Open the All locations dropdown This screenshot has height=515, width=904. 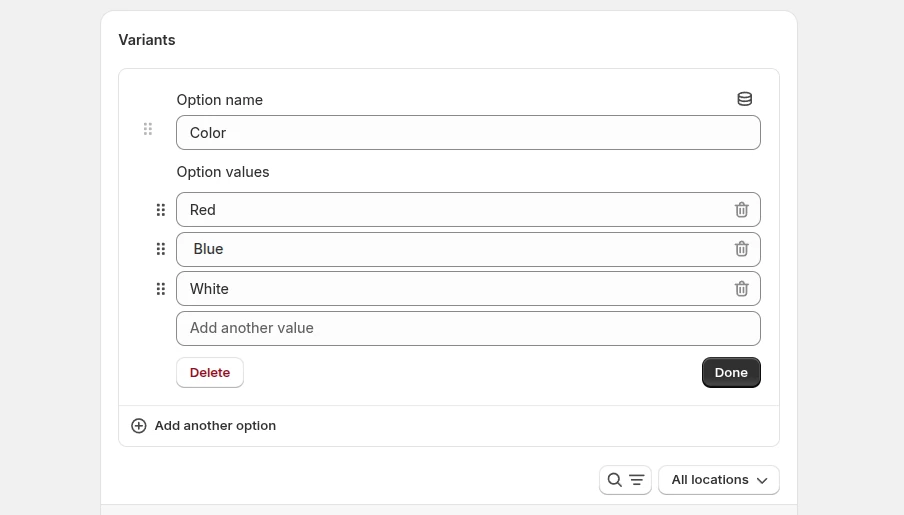pos(719,480)
